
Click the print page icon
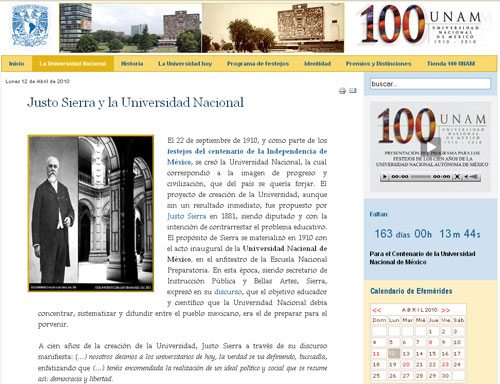(x=342, y=91)
